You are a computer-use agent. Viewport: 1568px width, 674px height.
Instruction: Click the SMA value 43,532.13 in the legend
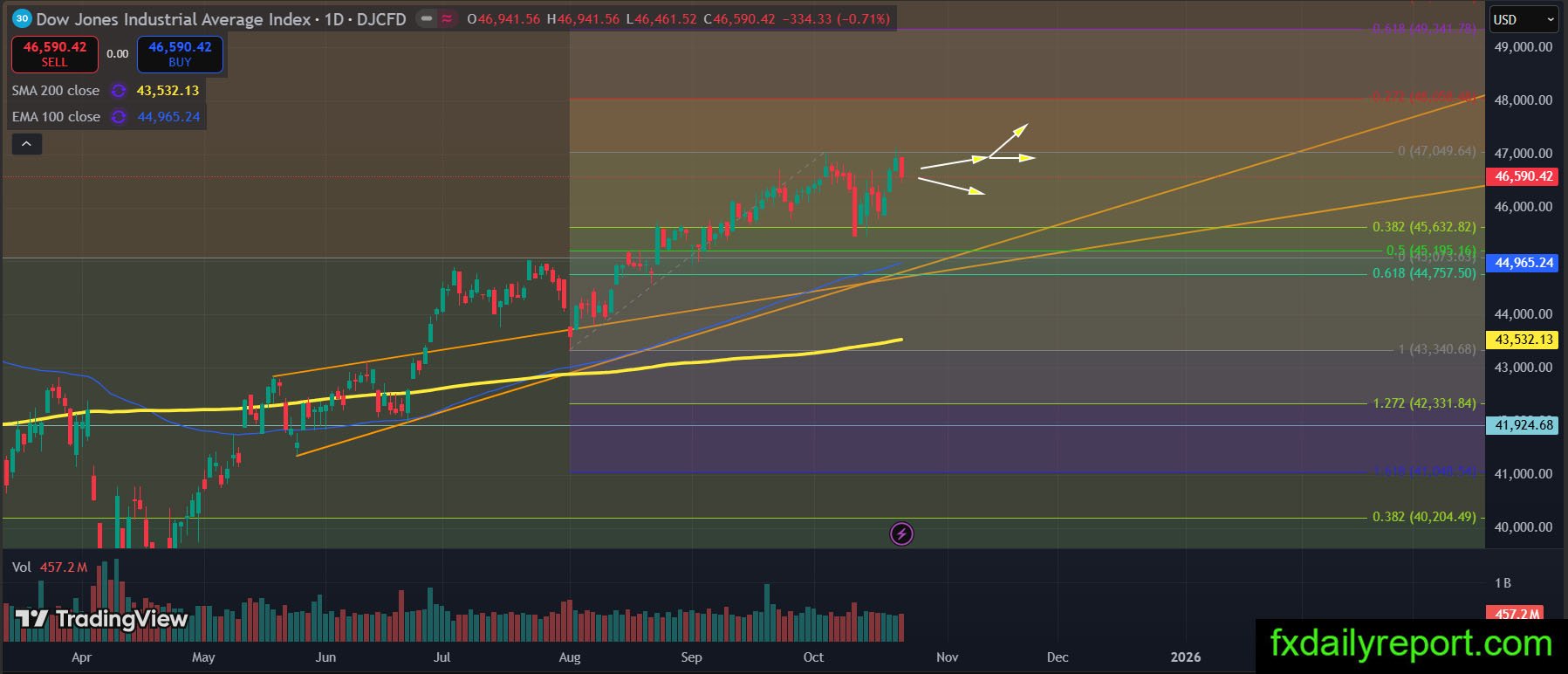point(168,91)
